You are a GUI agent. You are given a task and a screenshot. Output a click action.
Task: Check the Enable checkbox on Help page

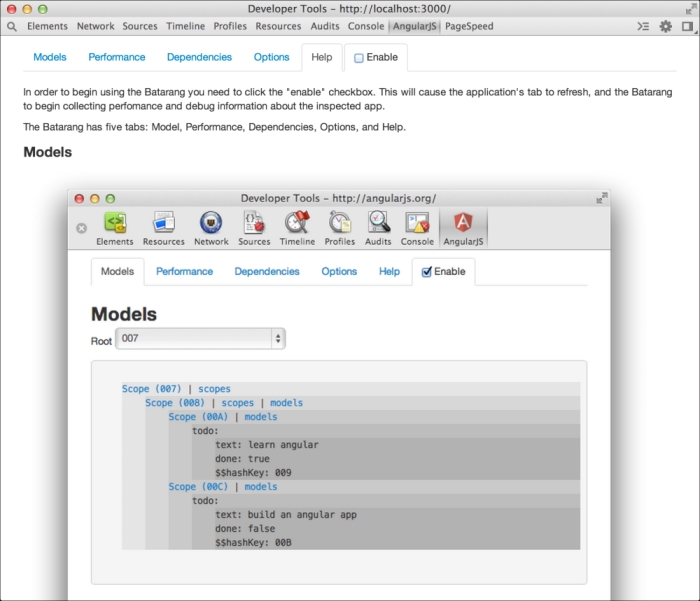(x=358, y=58)
